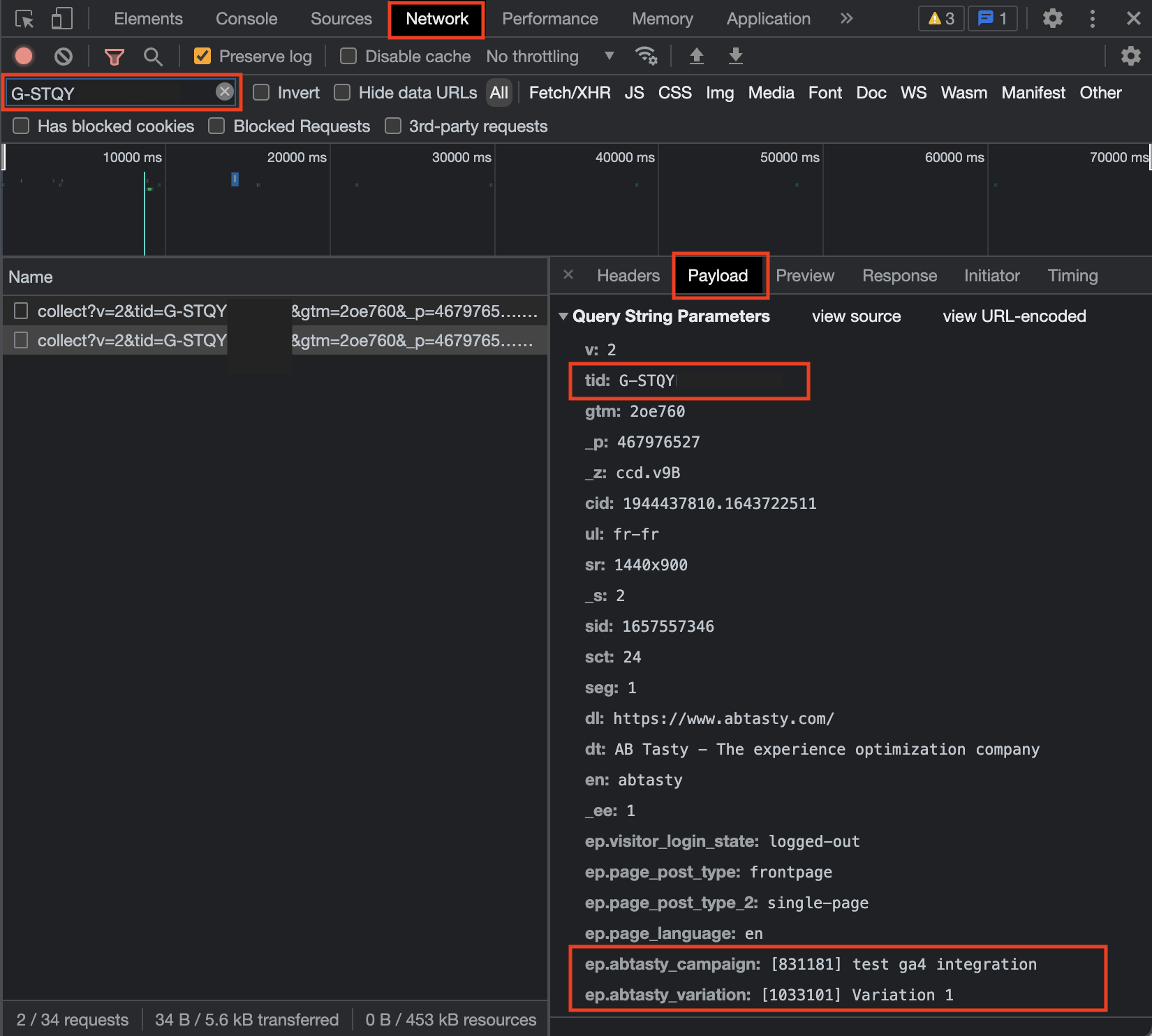Screen dimensions: 1152x1036
Task: Toggle the network filter funnel icon
Action: point(114,57)
